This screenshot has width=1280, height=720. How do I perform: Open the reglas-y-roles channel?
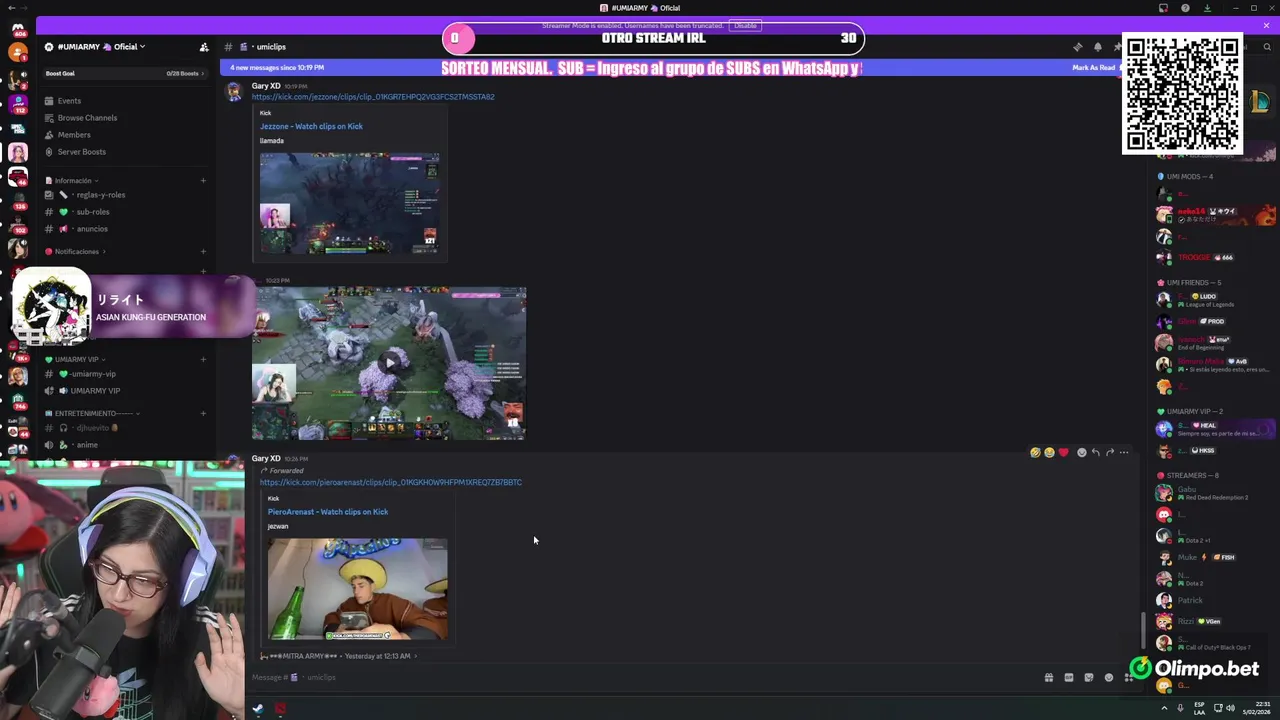(x=100, y=195)
